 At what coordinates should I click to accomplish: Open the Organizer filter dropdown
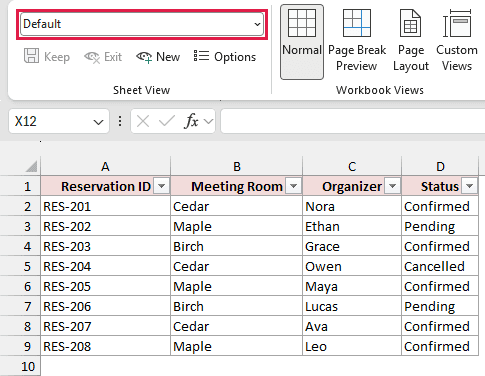393,186
